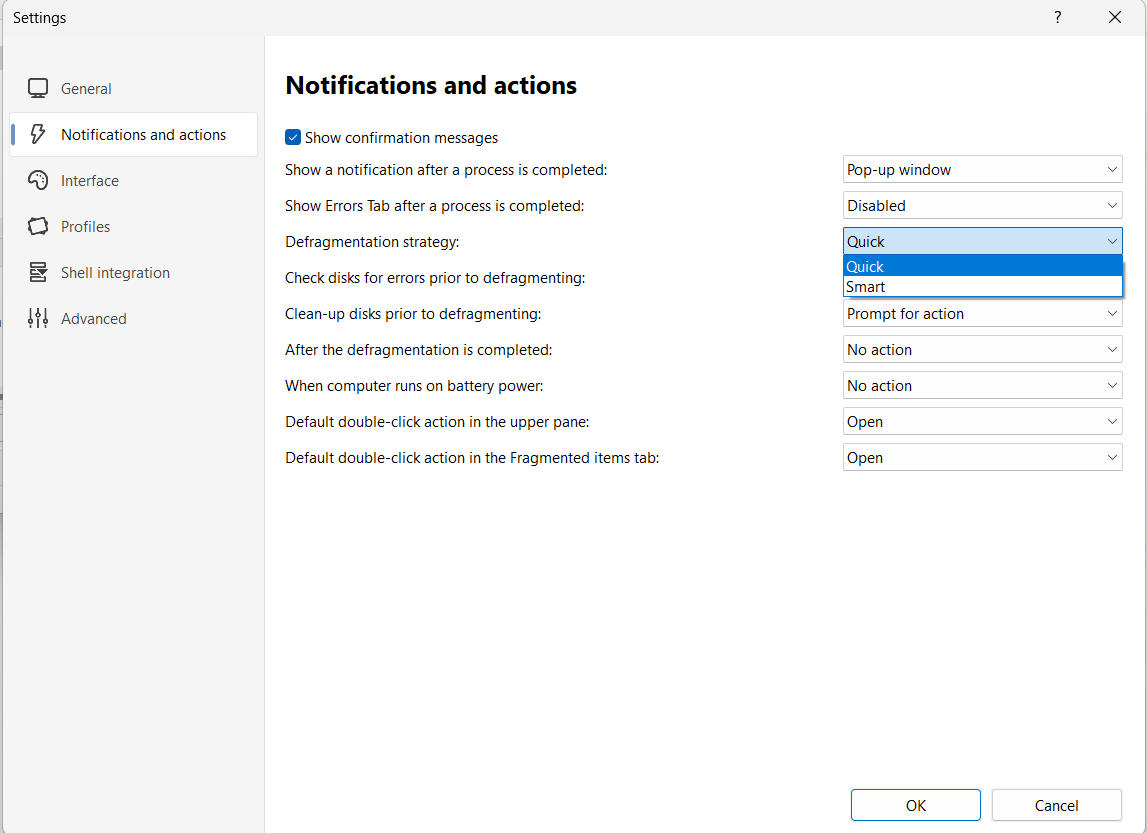
Task: Click the Profiles icon in sidebar
Action: (x=38, y=227)
